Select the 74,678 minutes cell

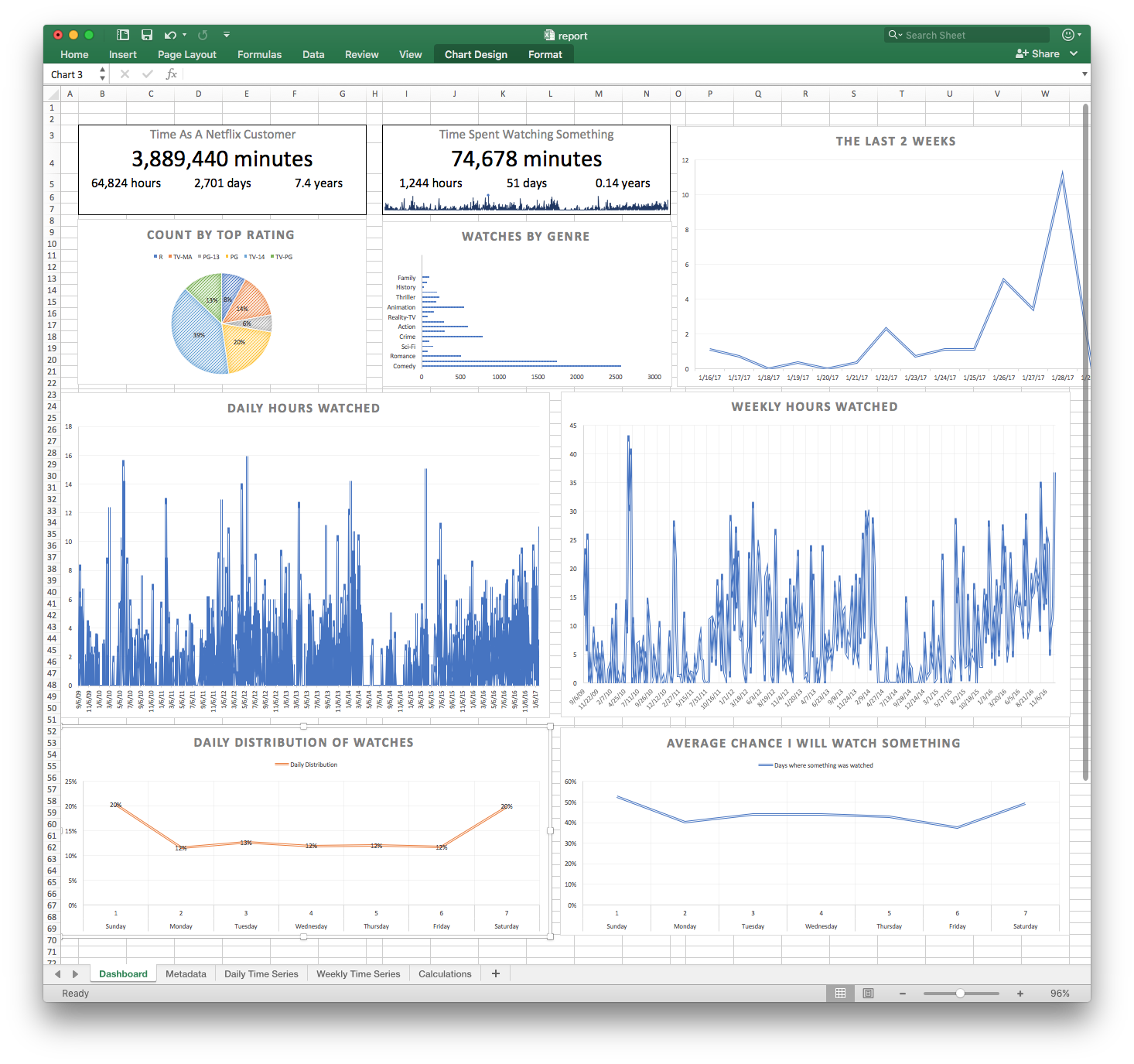[x=527, y=159]
